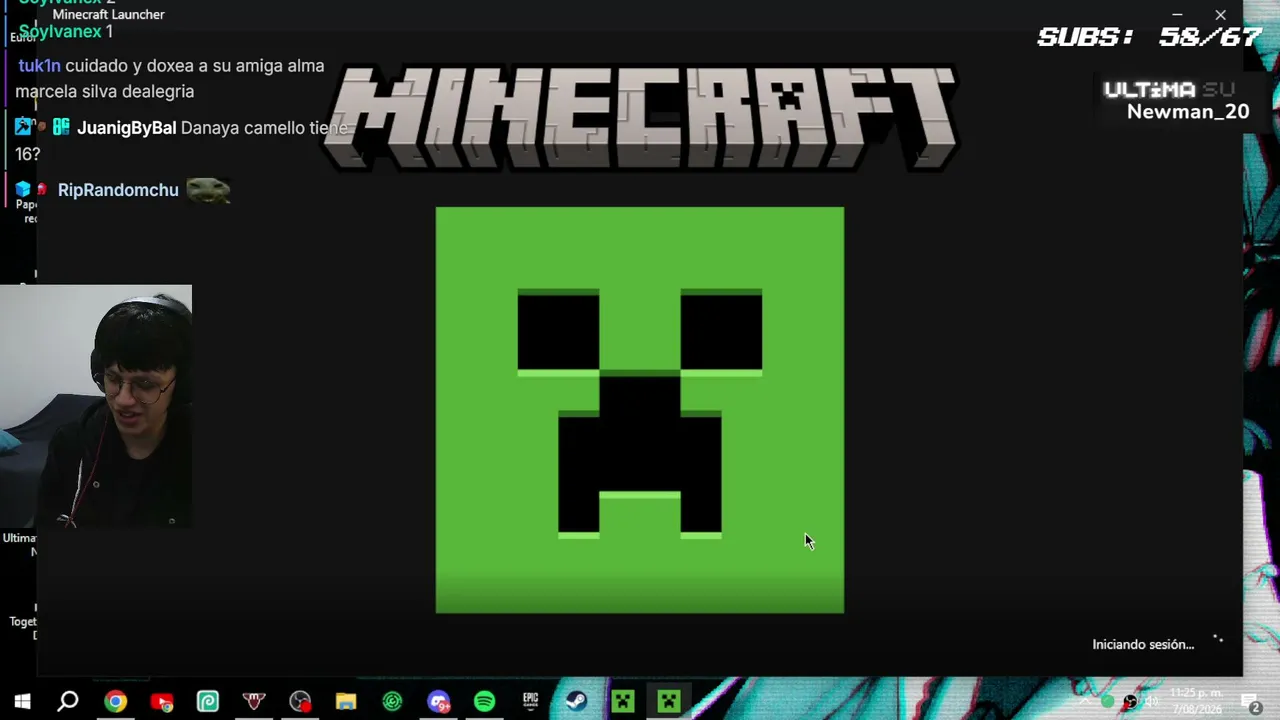Minimize the Minecraft Launcher window
The height and width of the screenshot is (720, 1280).
pyautogui.click(x=1177, y=15)
